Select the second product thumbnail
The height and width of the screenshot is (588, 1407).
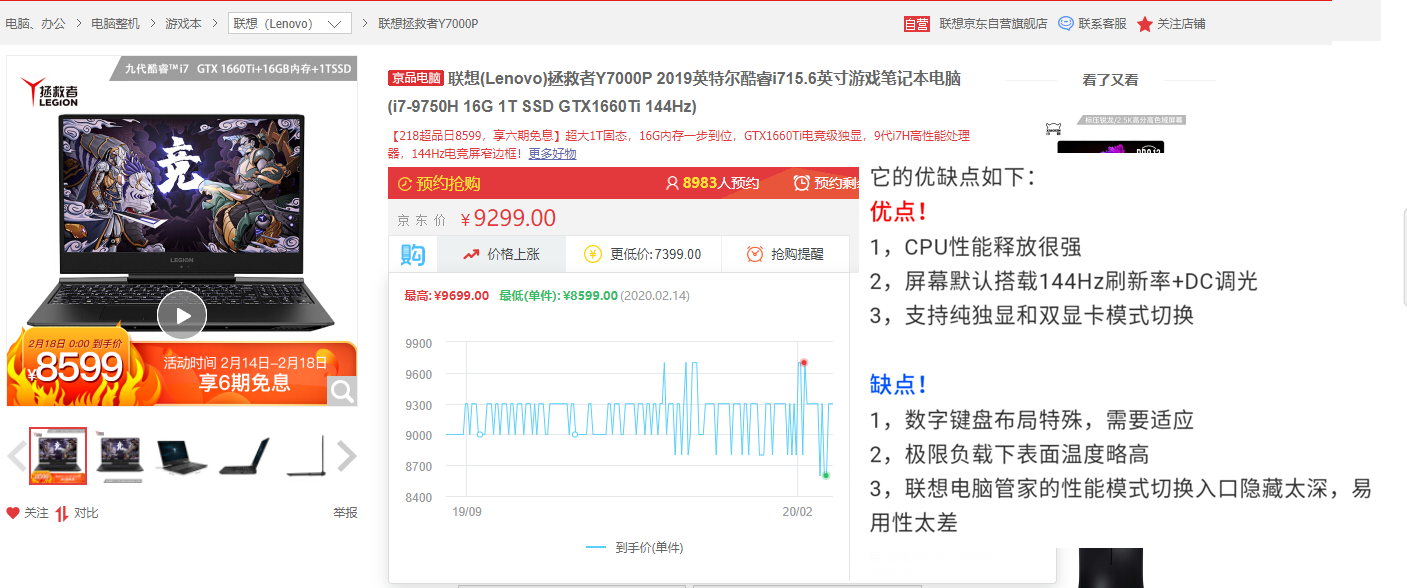[119, 455]
